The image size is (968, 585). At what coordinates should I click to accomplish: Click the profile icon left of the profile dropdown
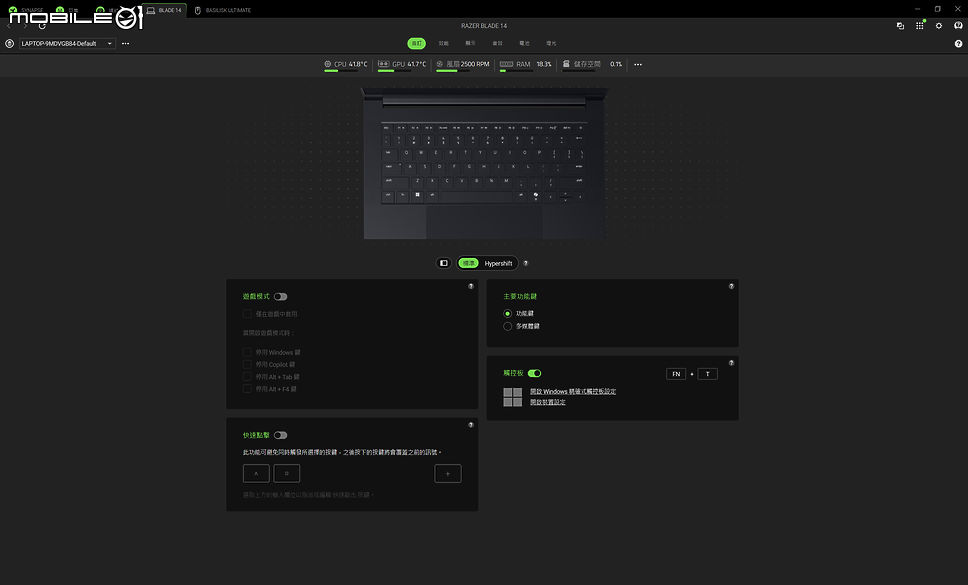click(x=9, y=44)
